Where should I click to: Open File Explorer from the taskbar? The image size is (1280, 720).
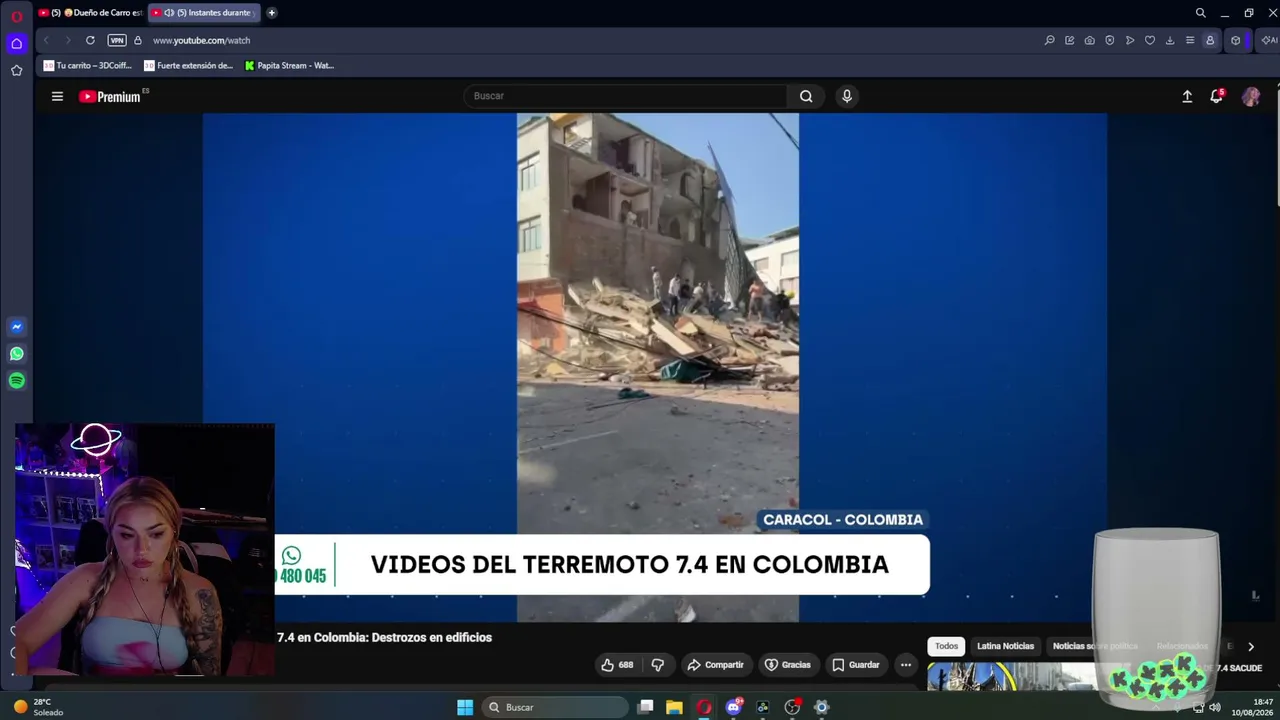point(675,707)
